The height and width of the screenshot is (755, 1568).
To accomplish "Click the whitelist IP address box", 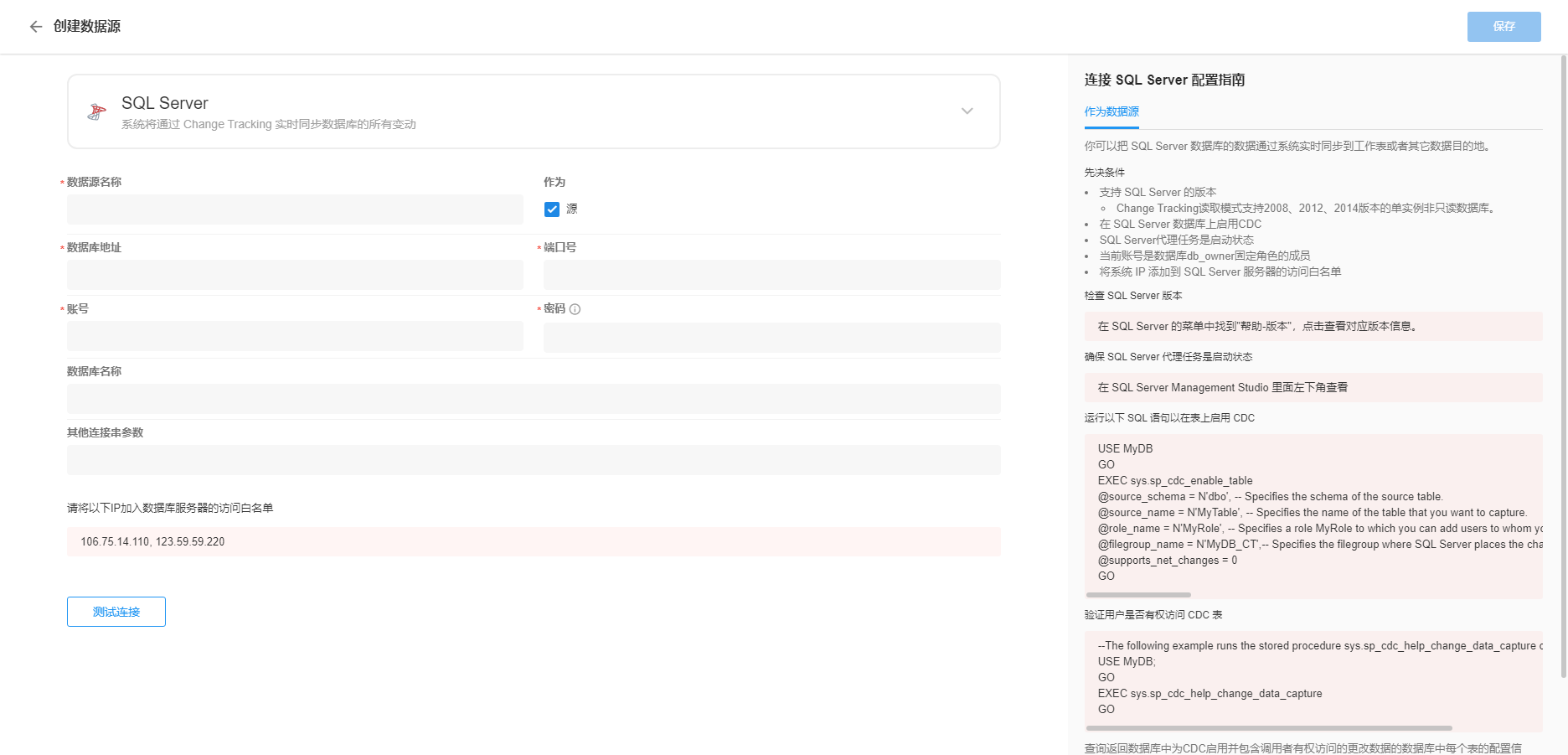I will pyautogui.click(x=534, y=542).
